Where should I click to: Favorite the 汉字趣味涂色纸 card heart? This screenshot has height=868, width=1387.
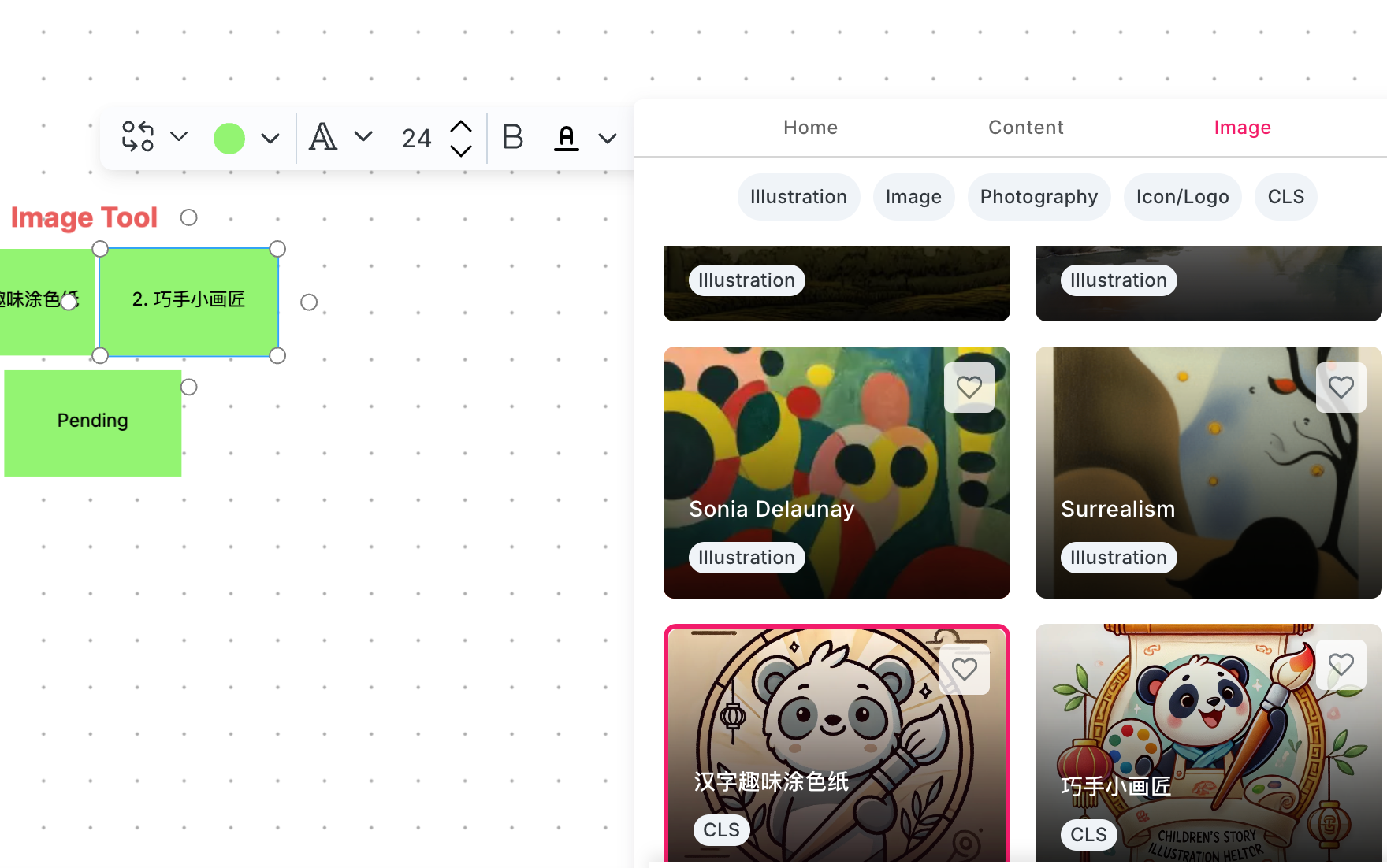tap(965, 670)
